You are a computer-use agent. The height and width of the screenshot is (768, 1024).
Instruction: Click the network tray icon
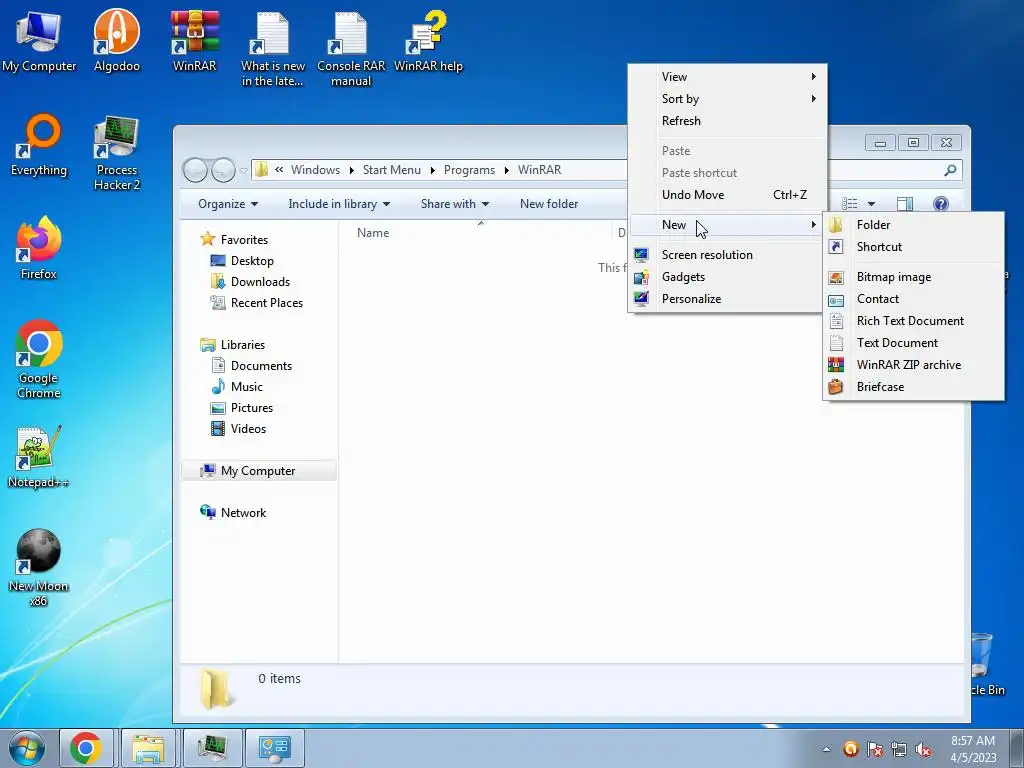[x=899, y=750]
